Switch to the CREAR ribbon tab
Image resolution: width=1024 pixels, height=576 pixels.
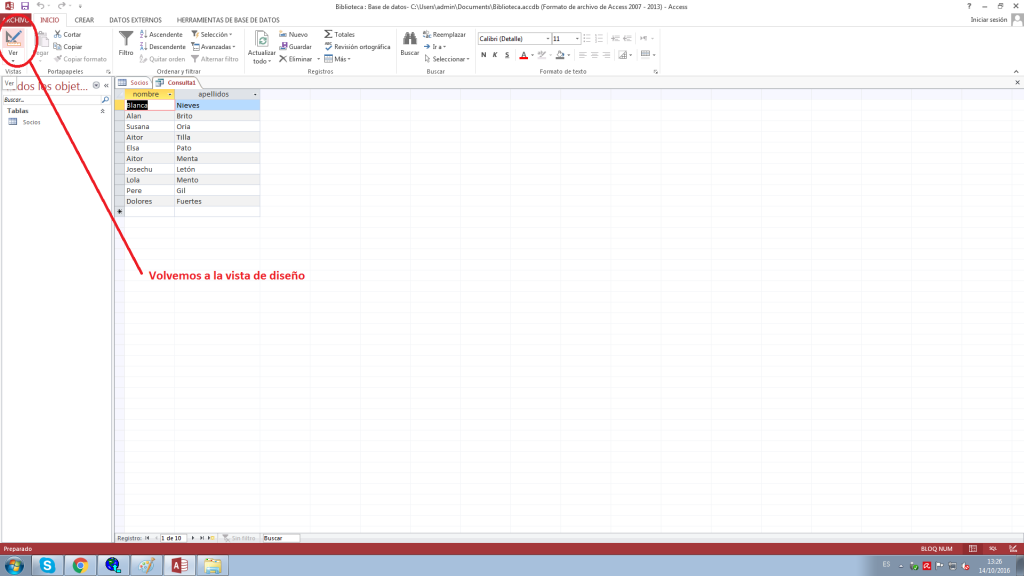click(84, 19)
